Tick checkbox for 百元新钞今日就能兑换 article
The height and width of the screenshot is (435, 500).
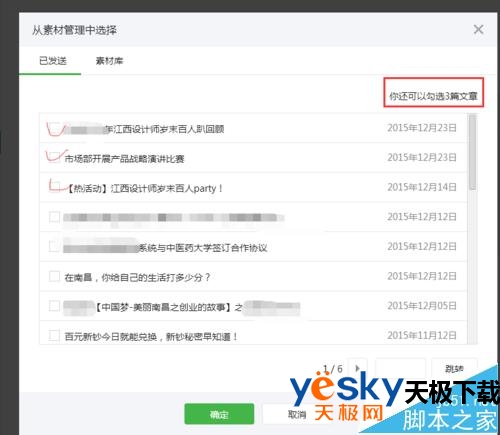pos(54,335)
